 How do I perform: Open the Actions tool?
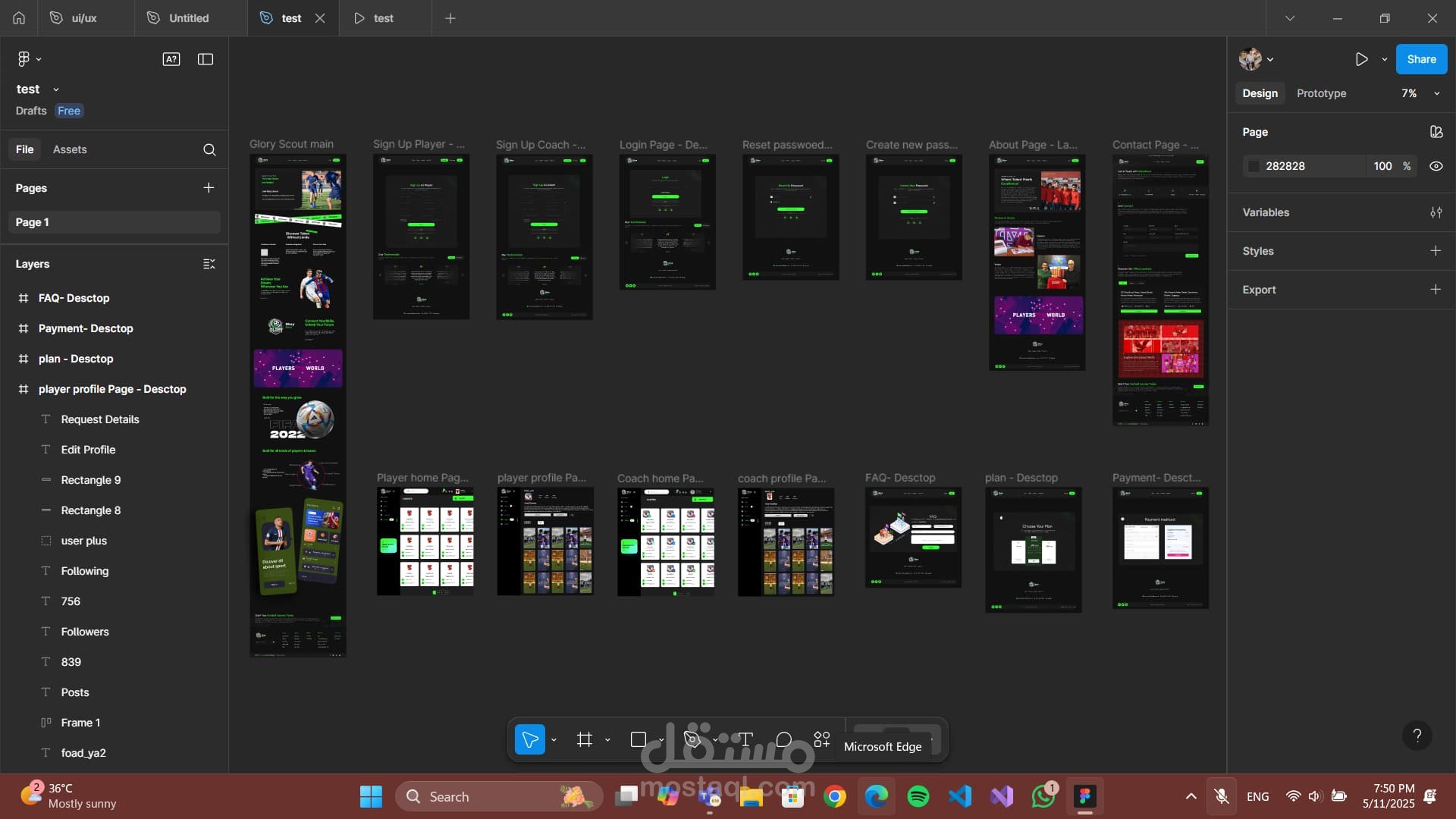click(x=822, y=739)
